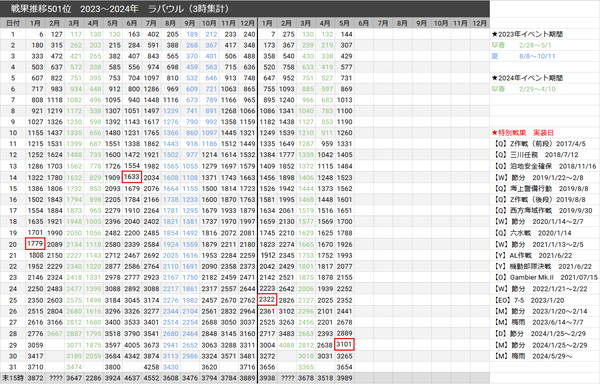
Task: Select the entry 【EO】7-5 2023/1/20
Action: [x=528, y=300]
